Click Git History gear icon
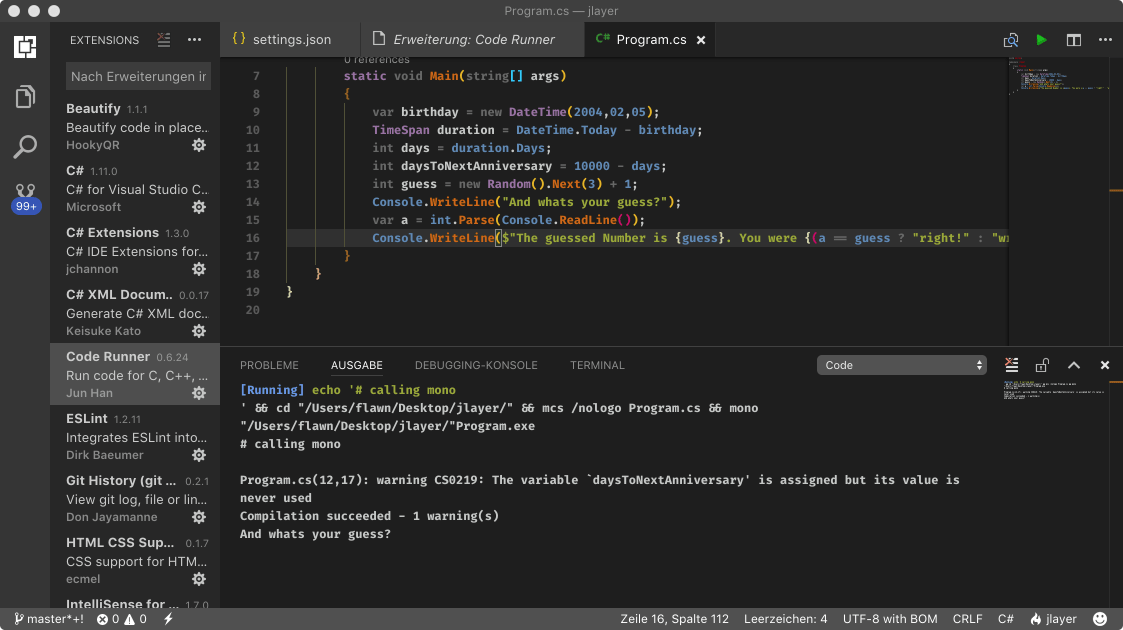Viewport: 1123px width, 630px height. (199, 517)
